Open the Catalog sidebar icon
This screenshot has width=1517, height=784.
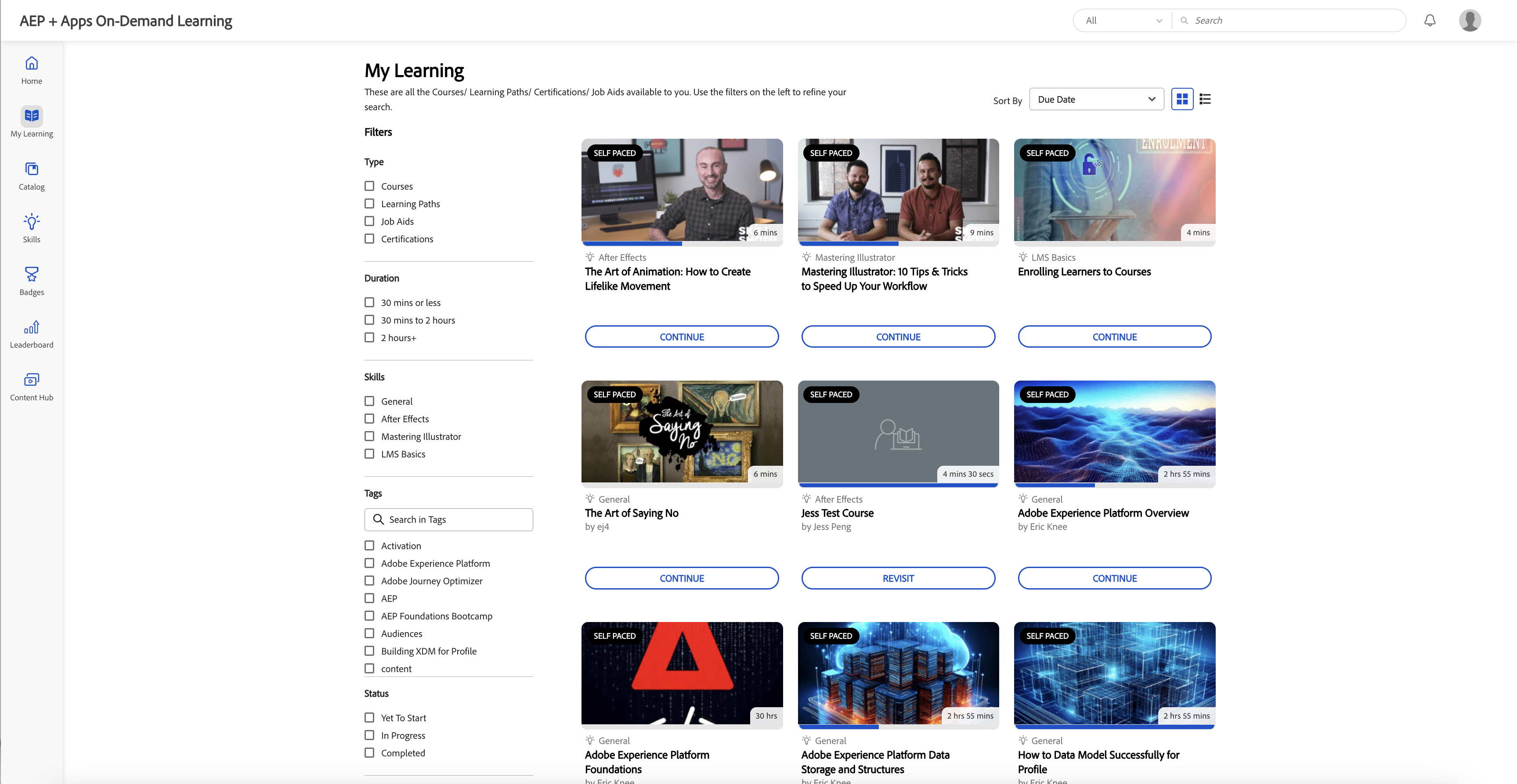(x=32, y=169)
